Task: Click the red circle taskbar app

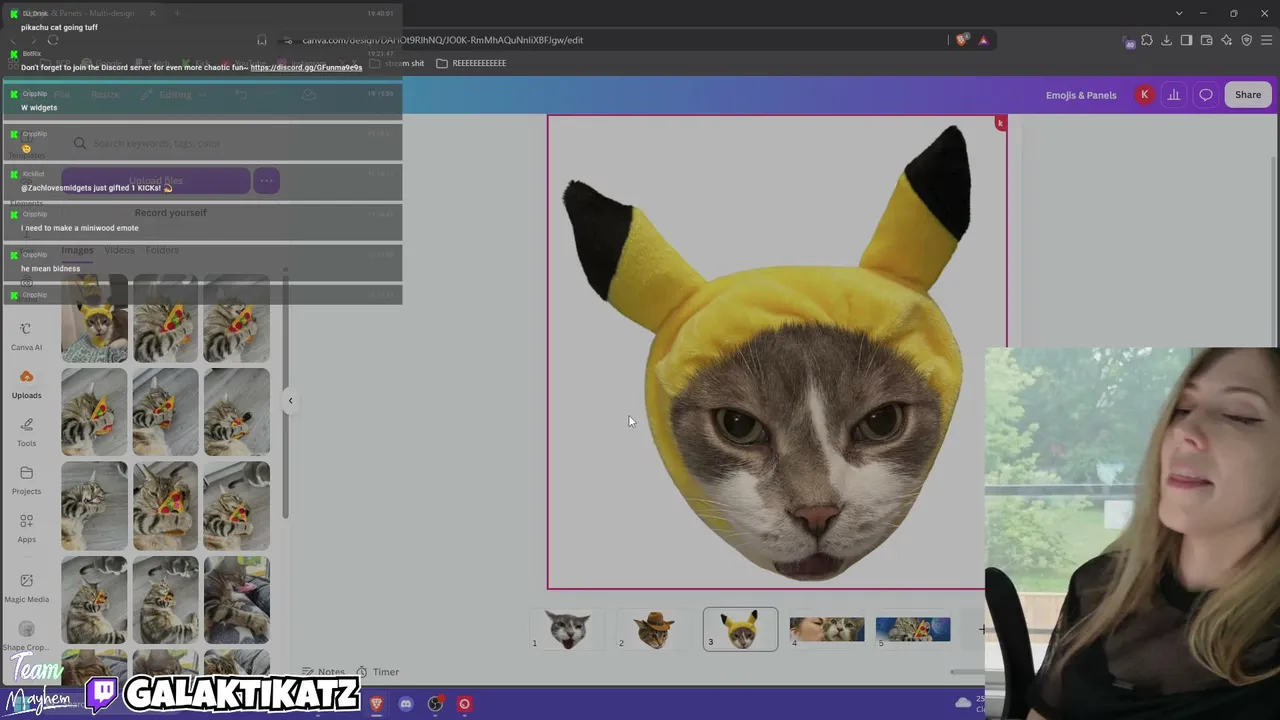Action: click(464, 704)
